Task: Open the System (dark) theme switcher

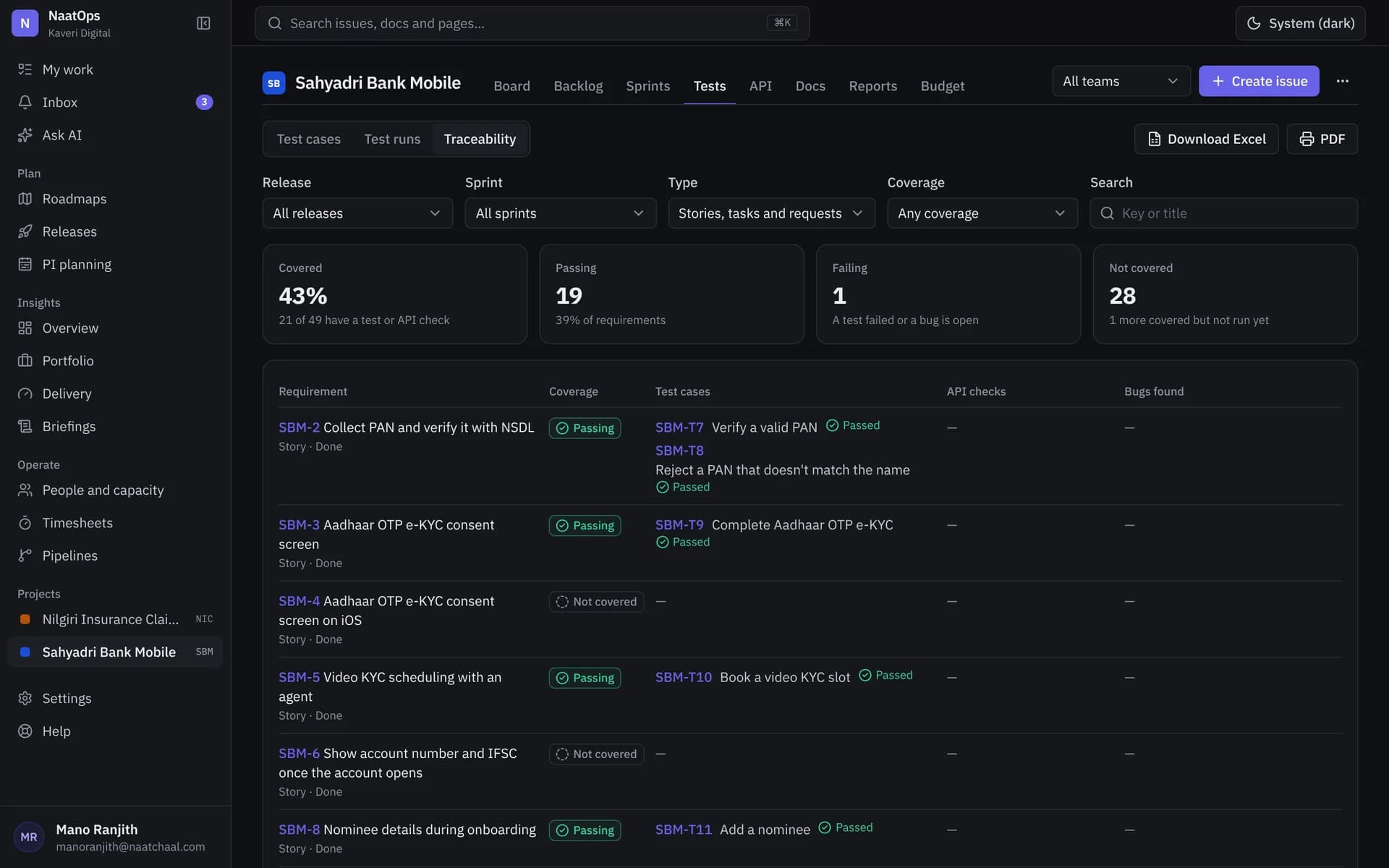Action: pyautogui.click(x=1300, y=23)
